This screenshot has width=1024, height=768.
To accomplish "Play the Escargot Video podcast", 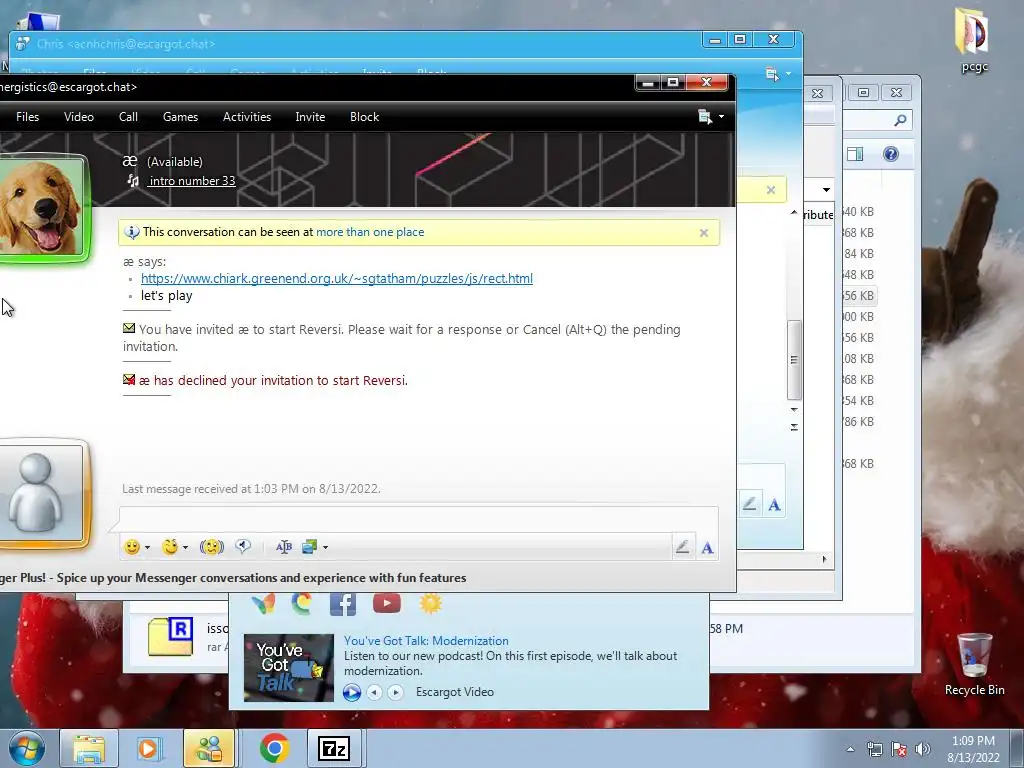I will point(352,692).
